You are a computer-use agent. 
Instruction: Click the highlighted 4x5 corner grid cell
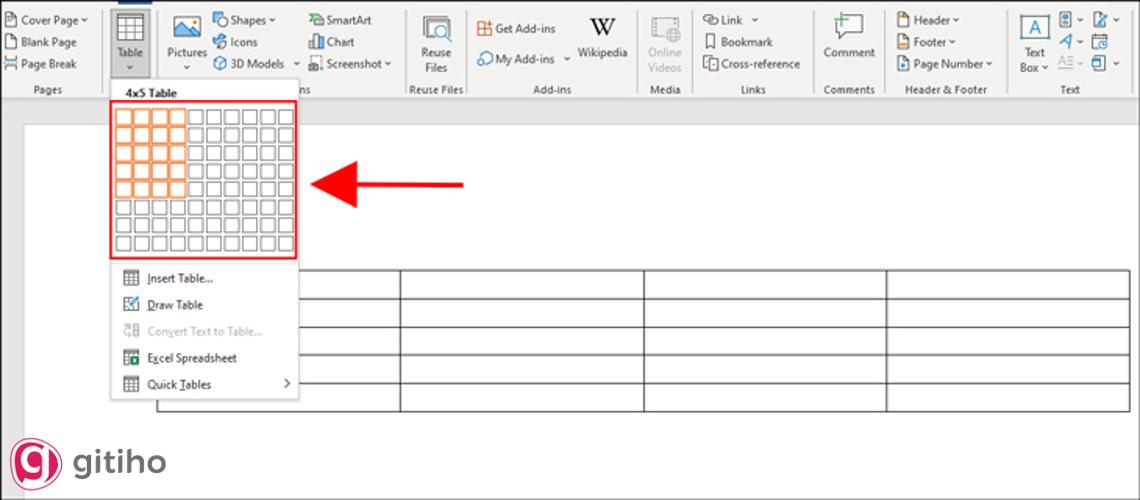[177, 189]
